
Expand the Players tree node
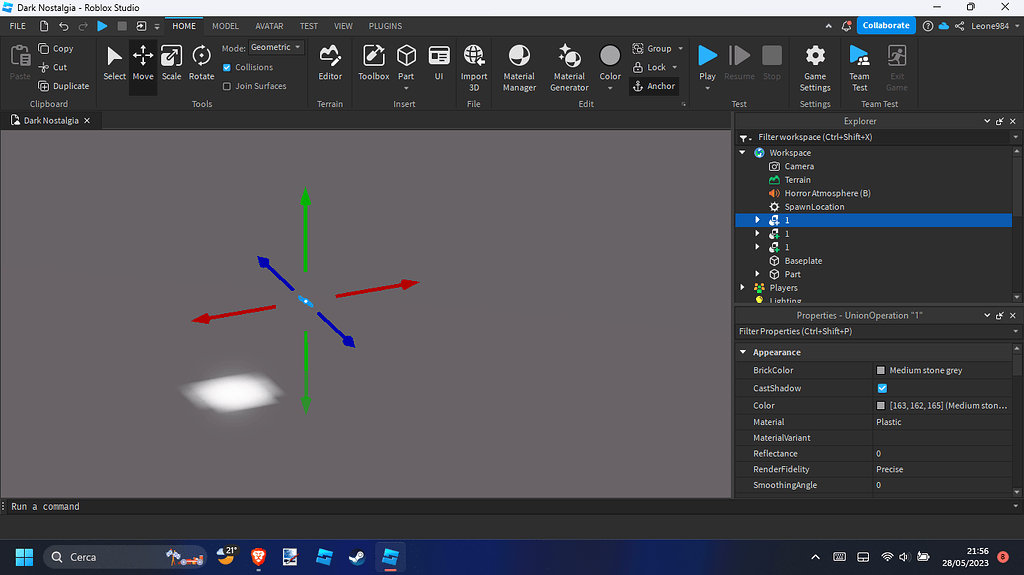pos(743,288)
